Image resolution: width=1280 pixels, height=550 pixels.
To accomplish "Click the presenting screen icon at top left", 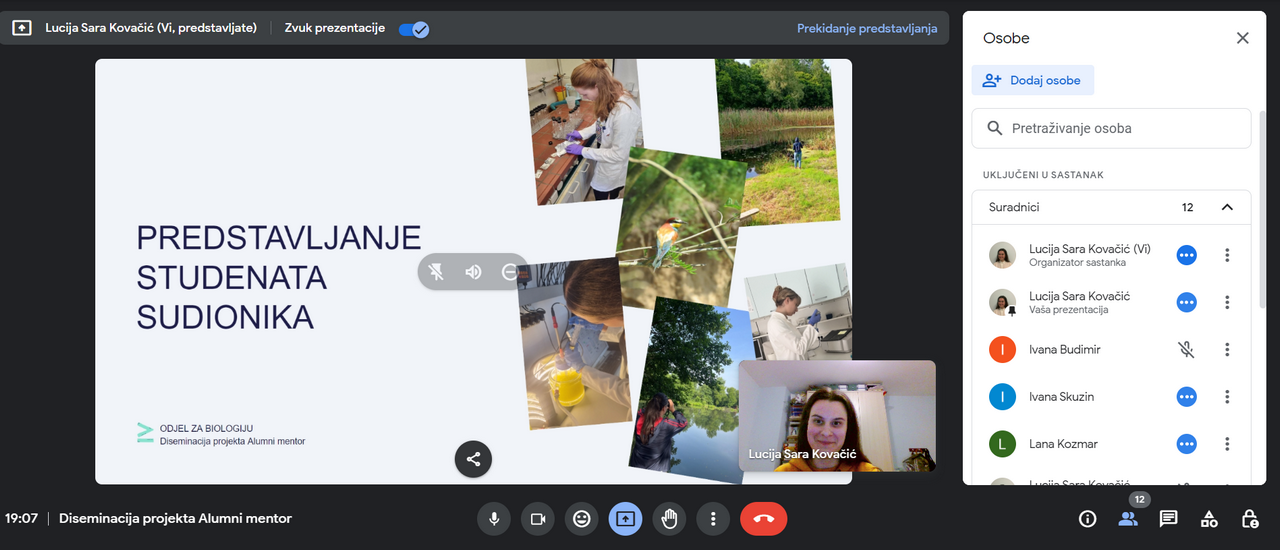I will pyautogui.click(x=22, y=28).
